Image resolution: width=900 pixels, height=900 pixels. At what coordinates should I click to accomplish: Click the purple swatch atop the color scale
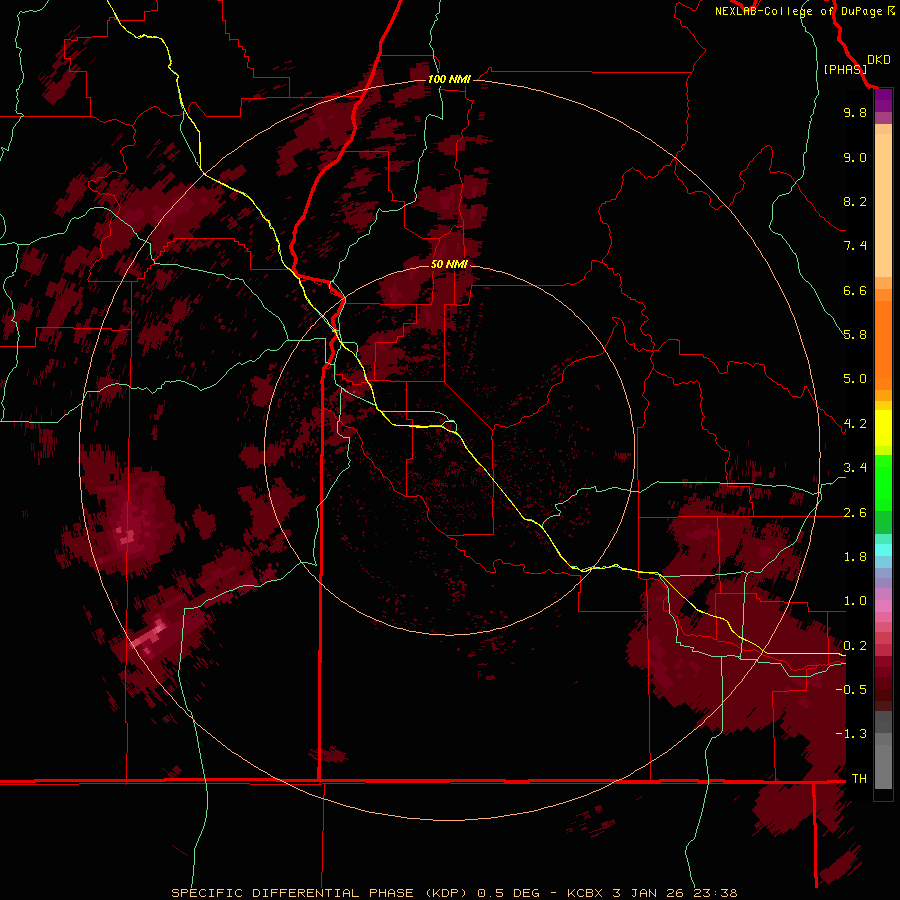click(x=883, y=100)
